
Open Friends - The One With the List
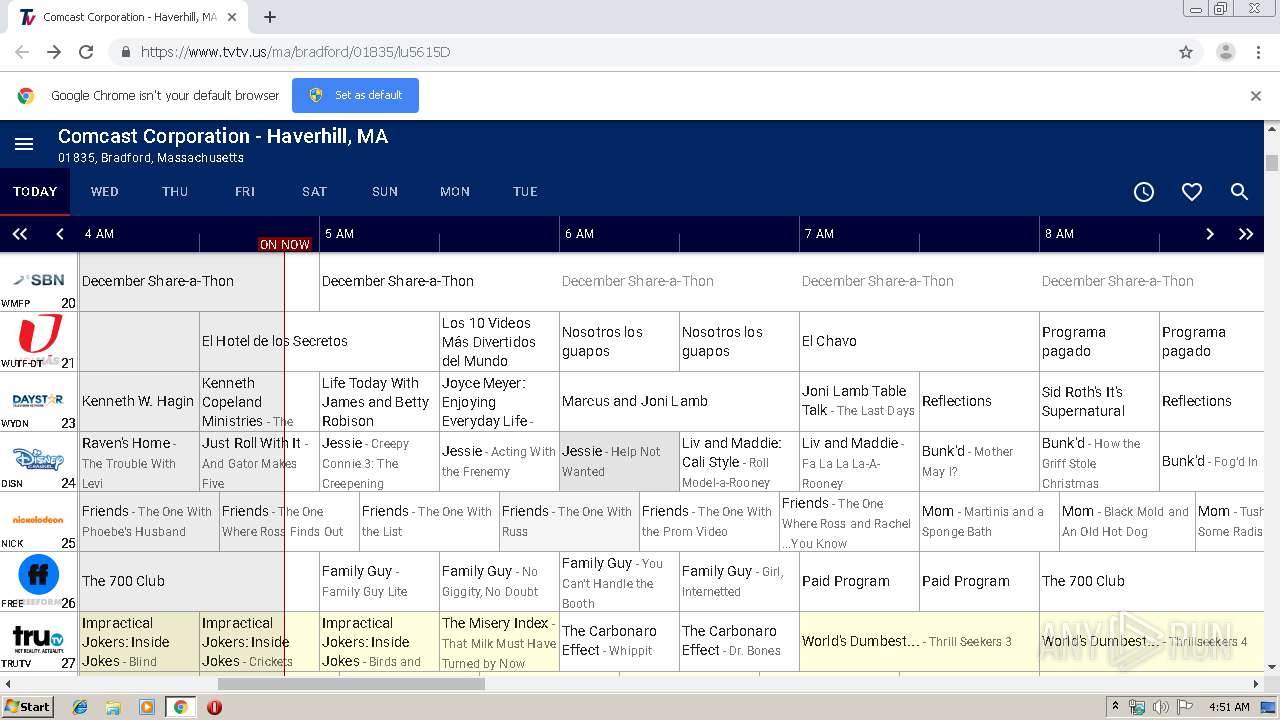tap(429, 521)
